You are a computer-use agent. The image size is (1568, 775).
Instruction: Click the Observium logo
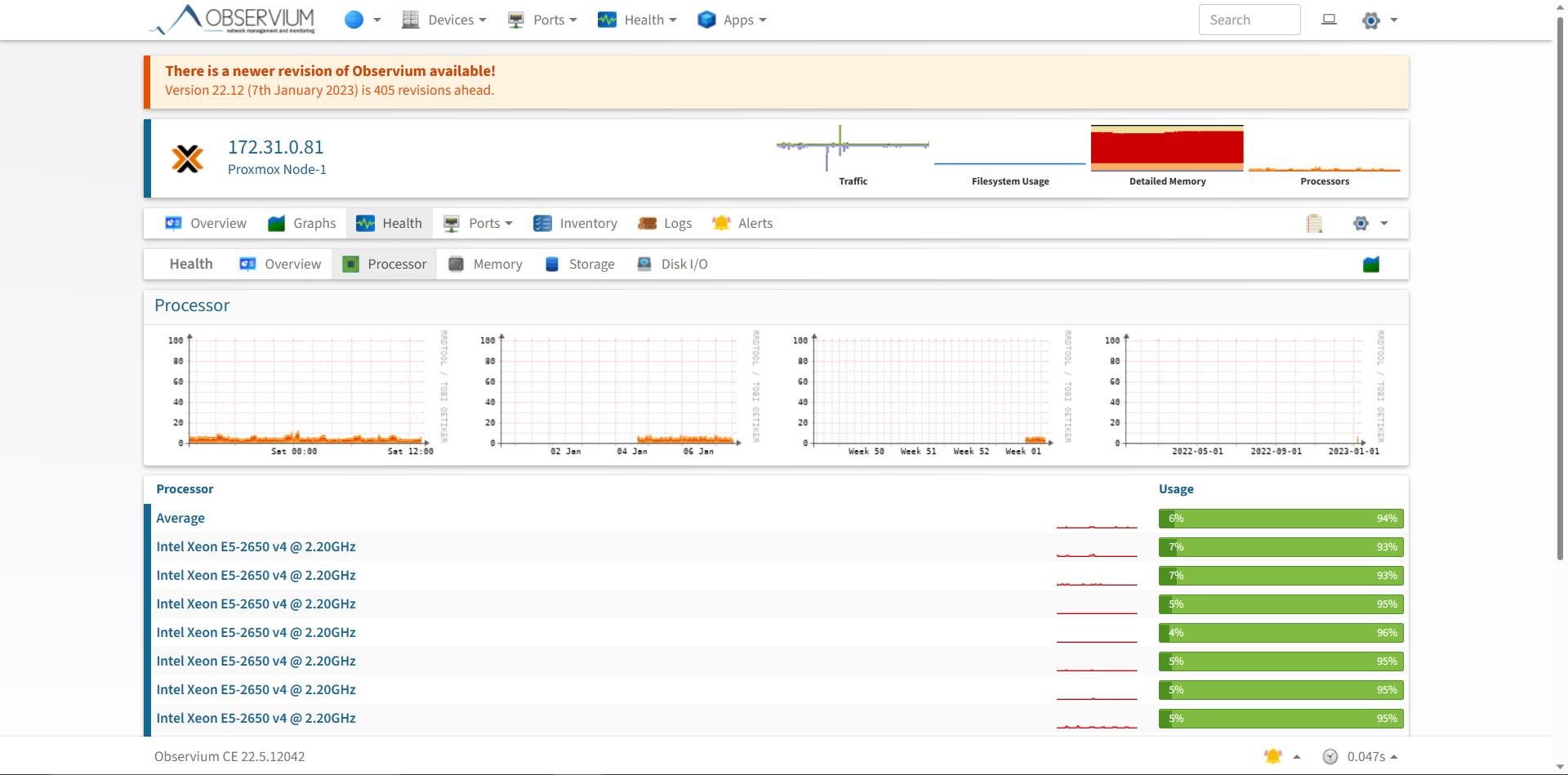coord(232,20)
